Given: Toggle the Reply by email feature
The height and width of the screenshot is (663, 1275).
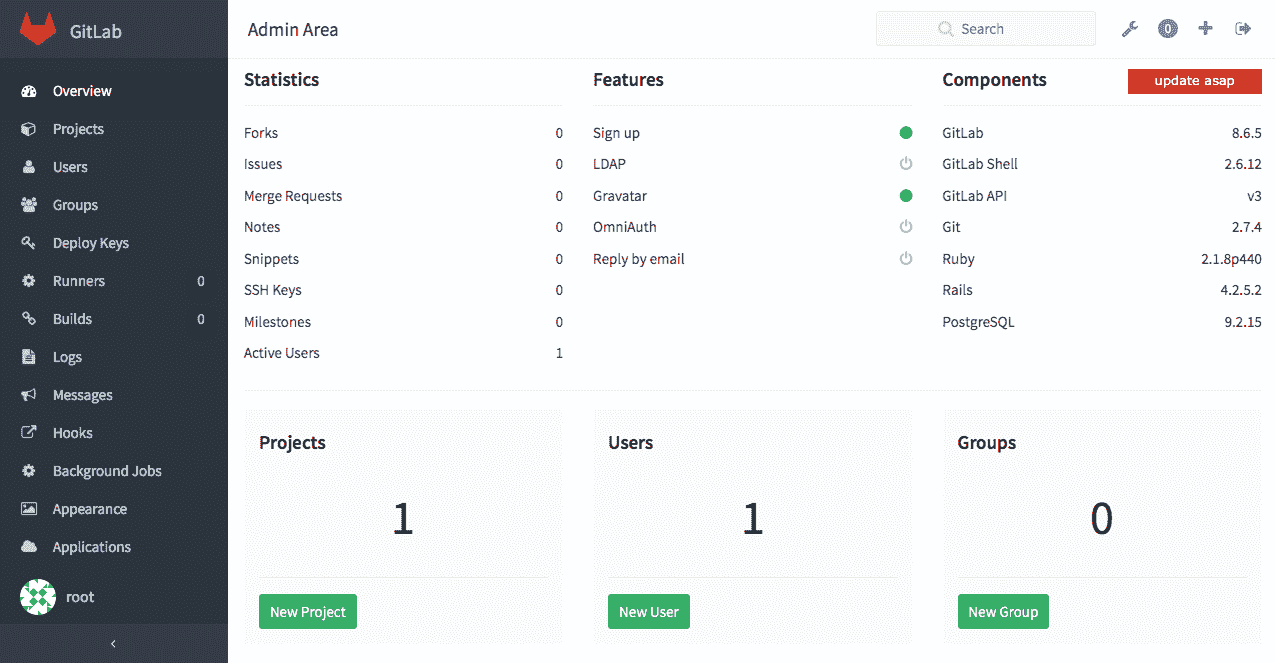Looking at the screenshot, I should click(905, 258).
